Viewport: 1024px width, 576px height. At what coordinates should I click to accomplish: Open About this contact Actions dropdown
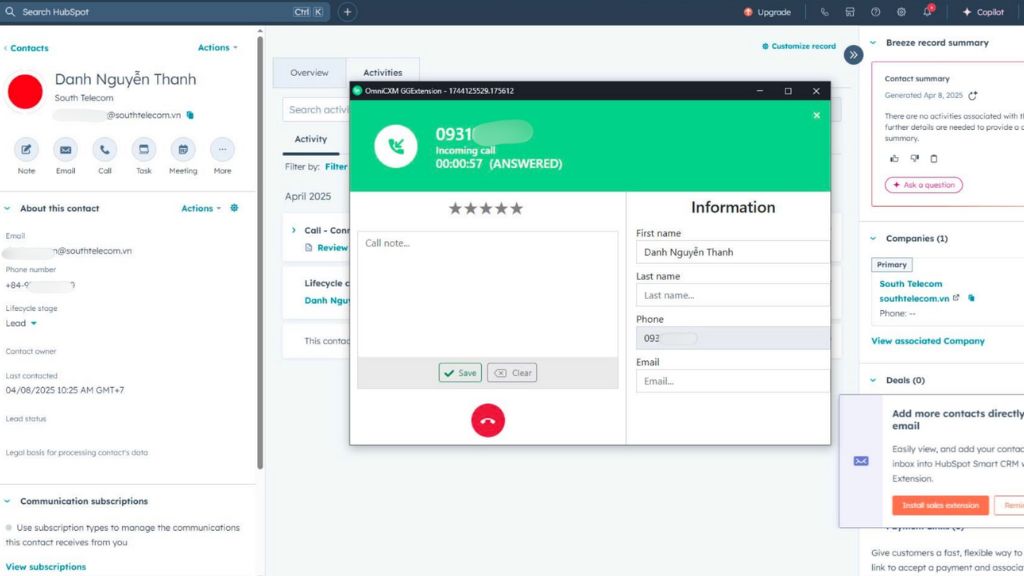(x=201, y=208)
